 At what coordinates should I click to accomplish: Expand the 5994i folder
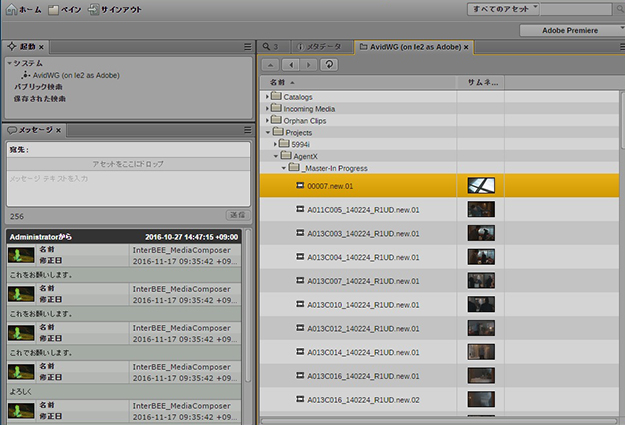(275, 144)
